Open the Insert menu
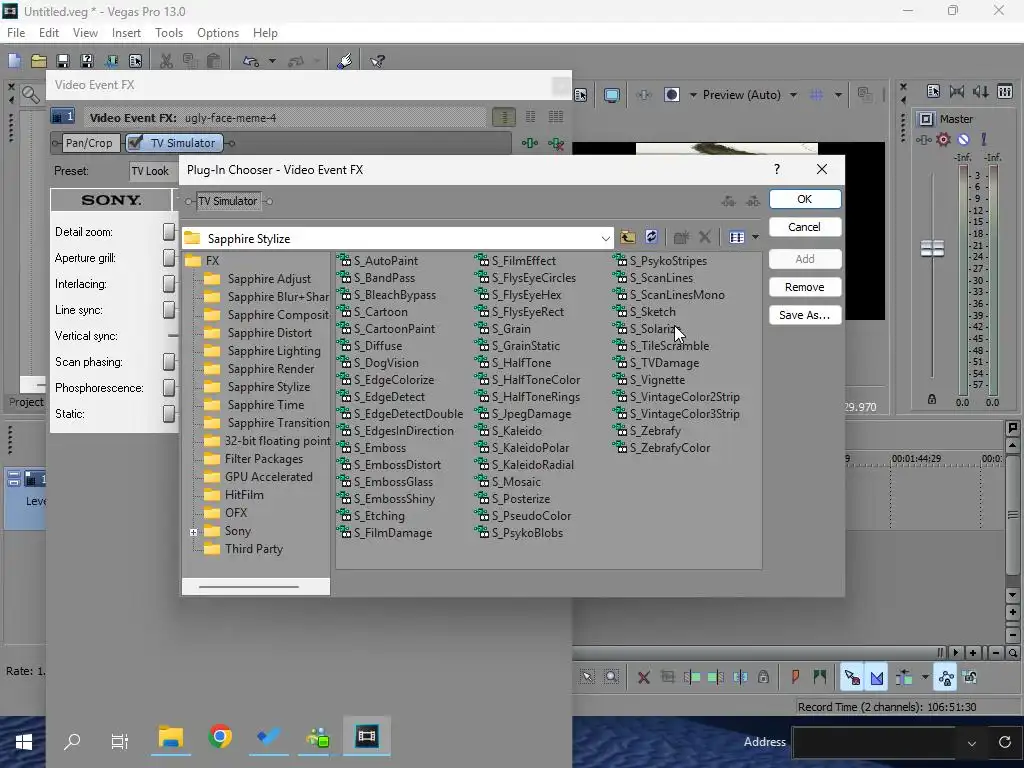This screenshot has width=1024, height=768. click(126, 33)
